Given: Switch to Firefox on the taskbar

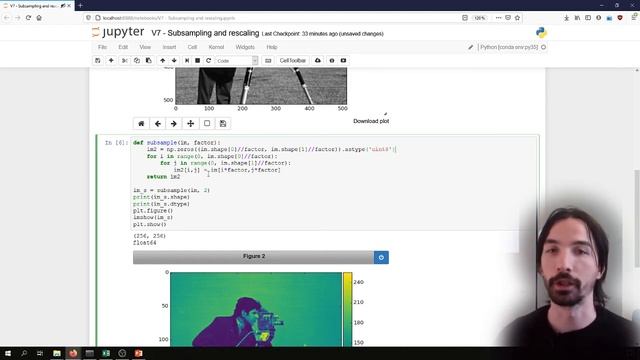Looking at the screenshot, I should tap(73, 353).
